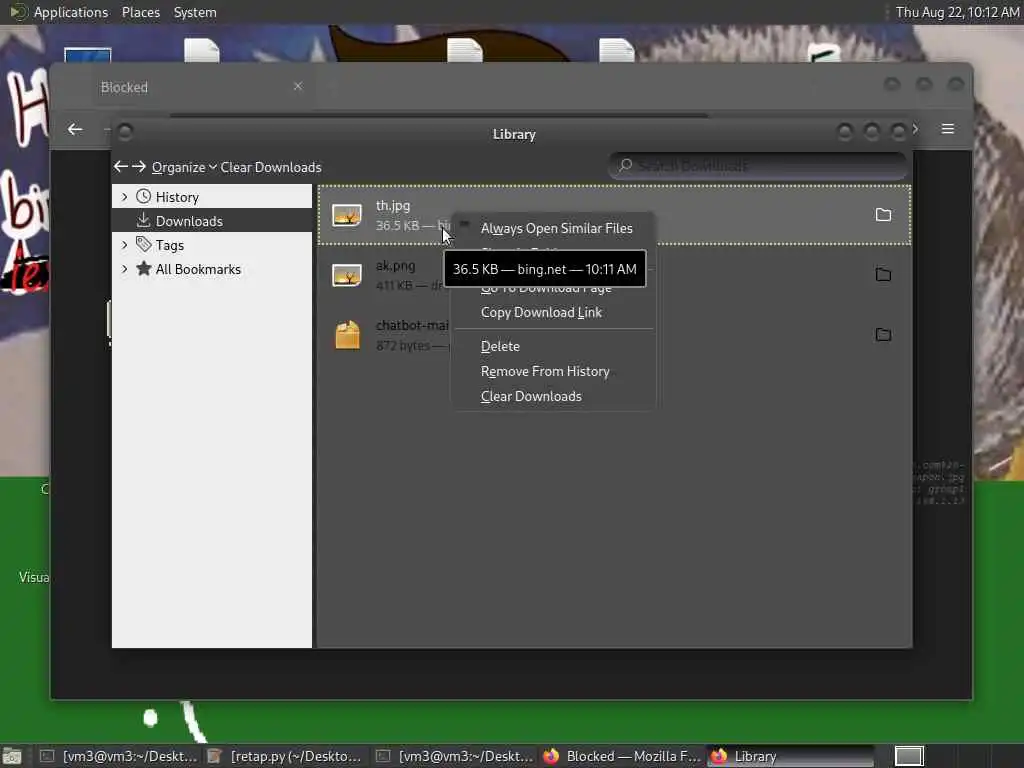The width and height of the screenshot is (1024, 768).
Task: Select the ak.png file name
Action: (395, 265)
